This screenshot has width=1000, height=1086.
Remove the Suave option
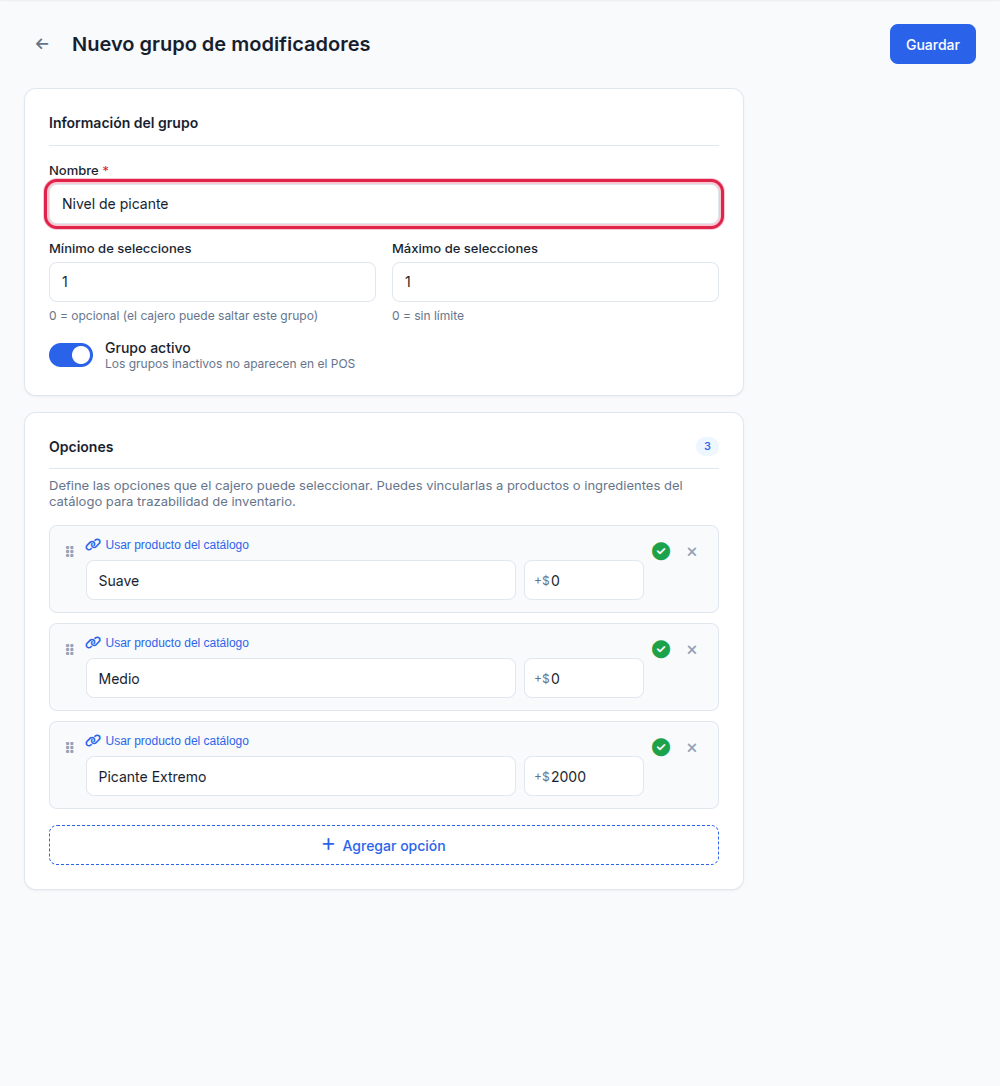[692, 552]
